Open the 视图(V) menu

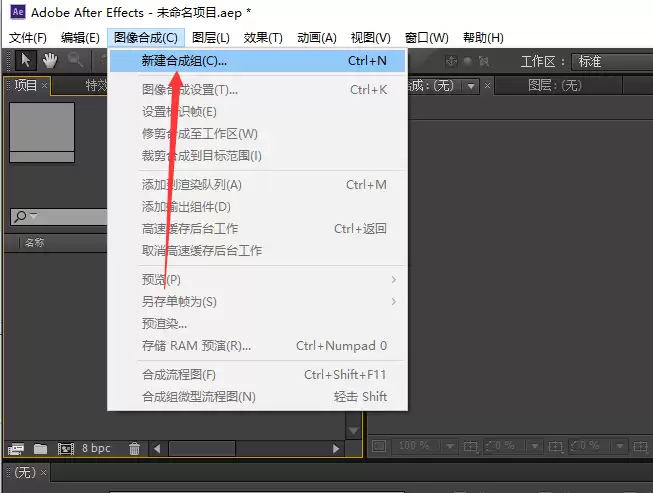coord(371,38)
